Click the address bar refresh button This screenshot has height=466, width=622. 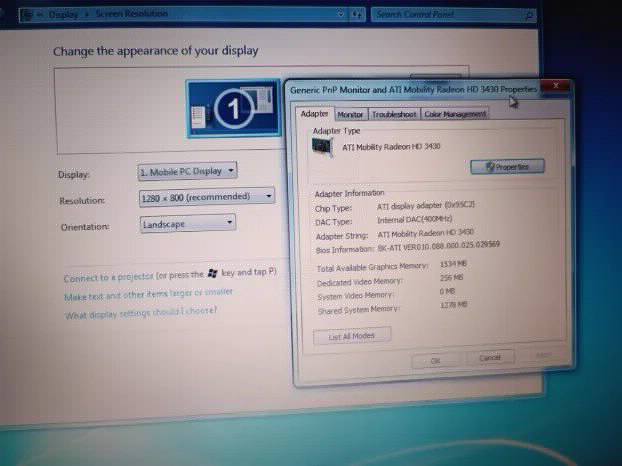(x=357, y=15)
